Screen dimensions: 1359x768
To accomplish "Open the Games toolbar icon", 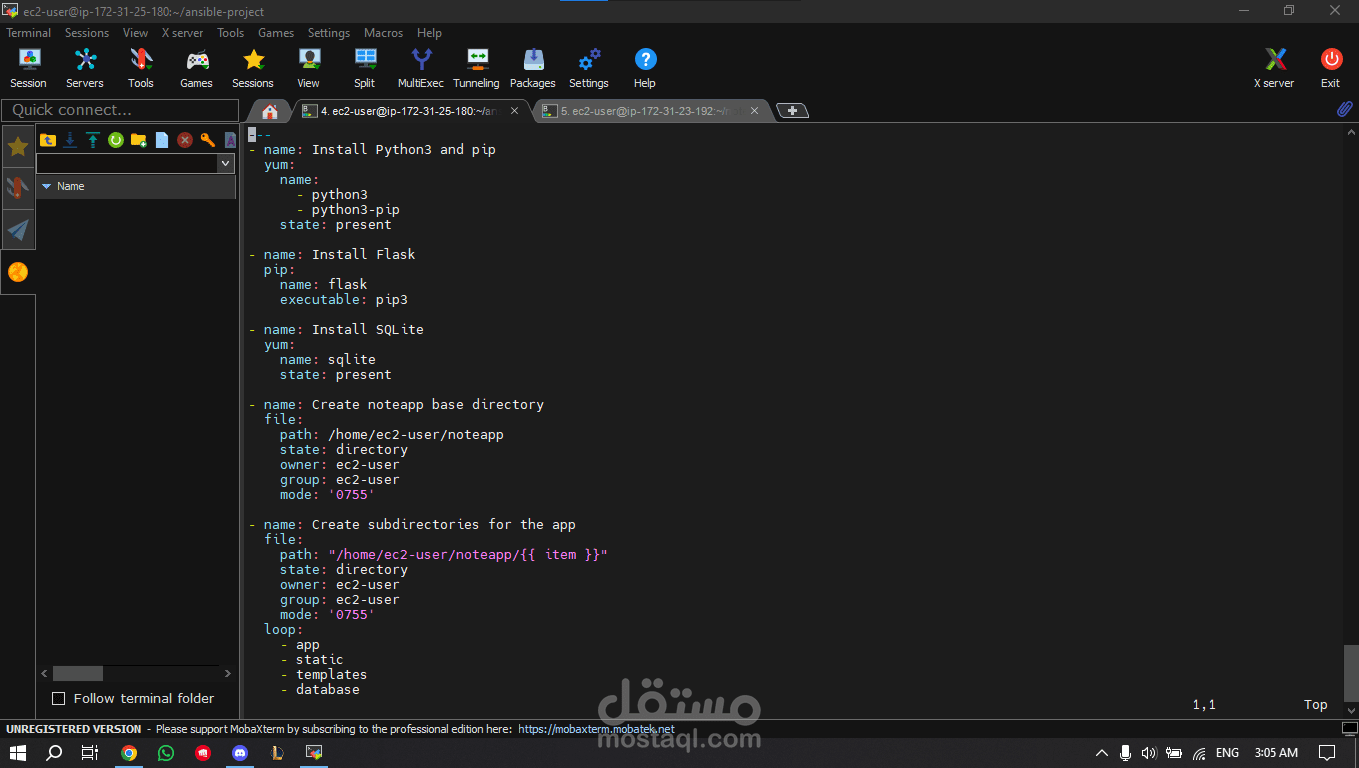I will (197, 68).
